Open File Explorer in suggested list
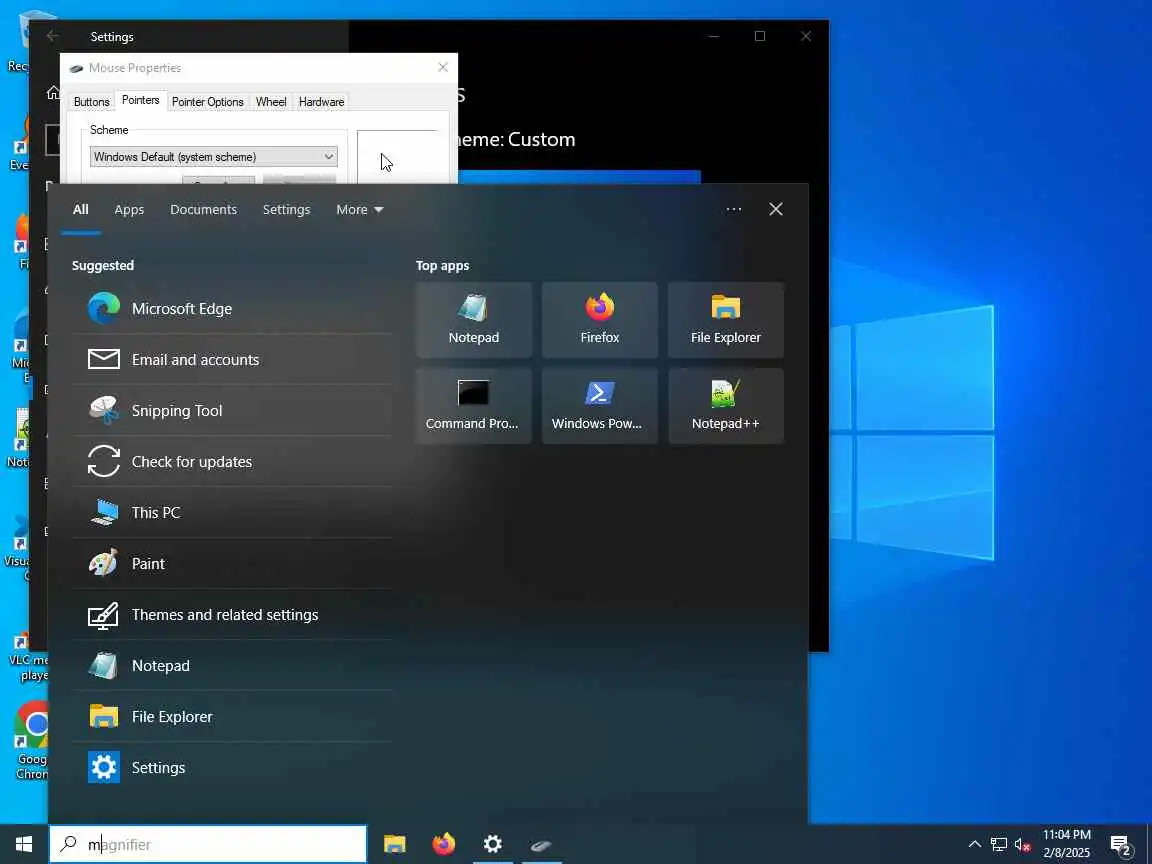The height and width of the screenshot is (864, 1152). (x=232, y=716)
